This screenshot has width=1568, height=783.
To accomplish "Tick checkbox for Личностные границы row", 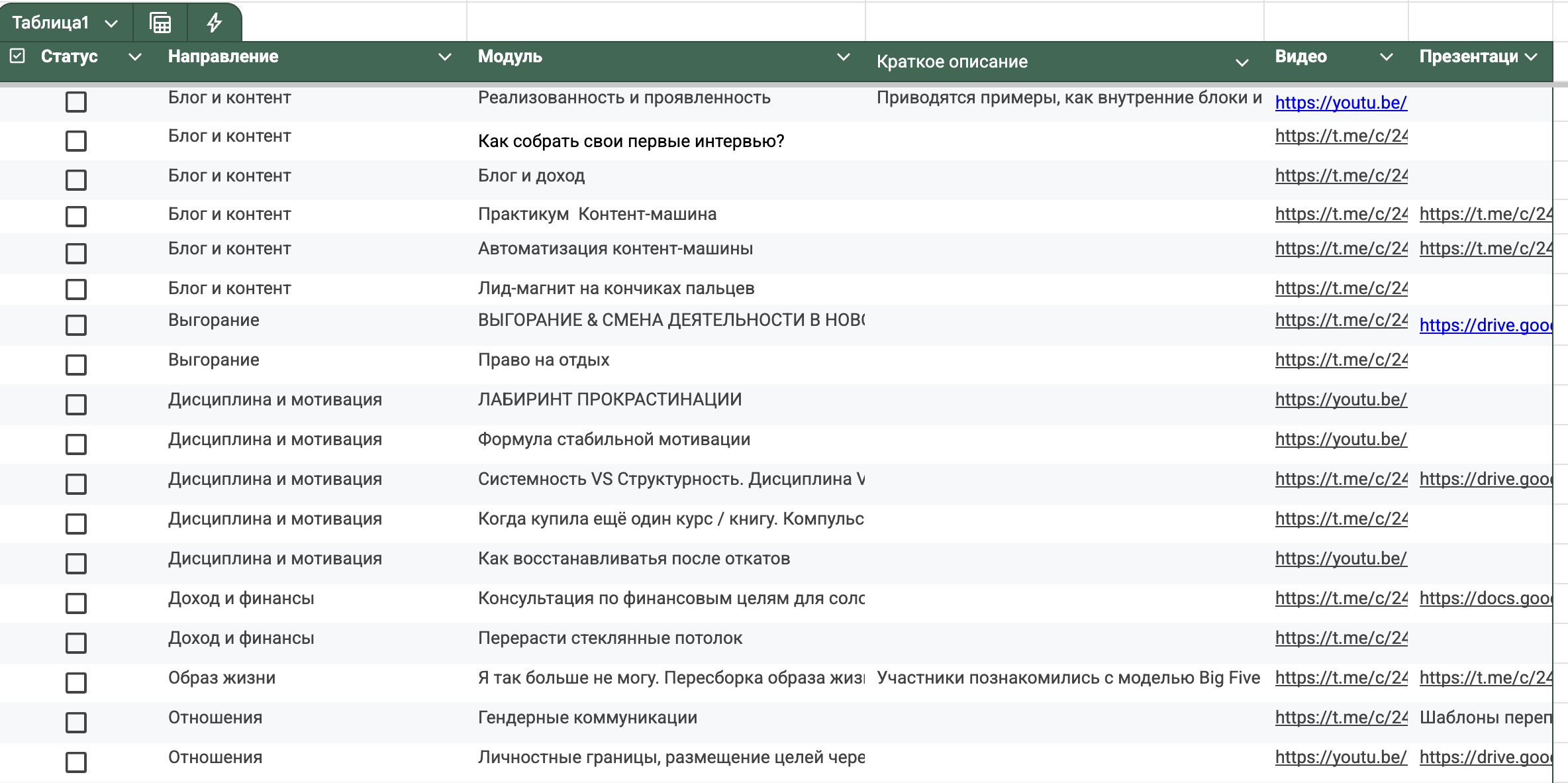I will tap(76, 762).
